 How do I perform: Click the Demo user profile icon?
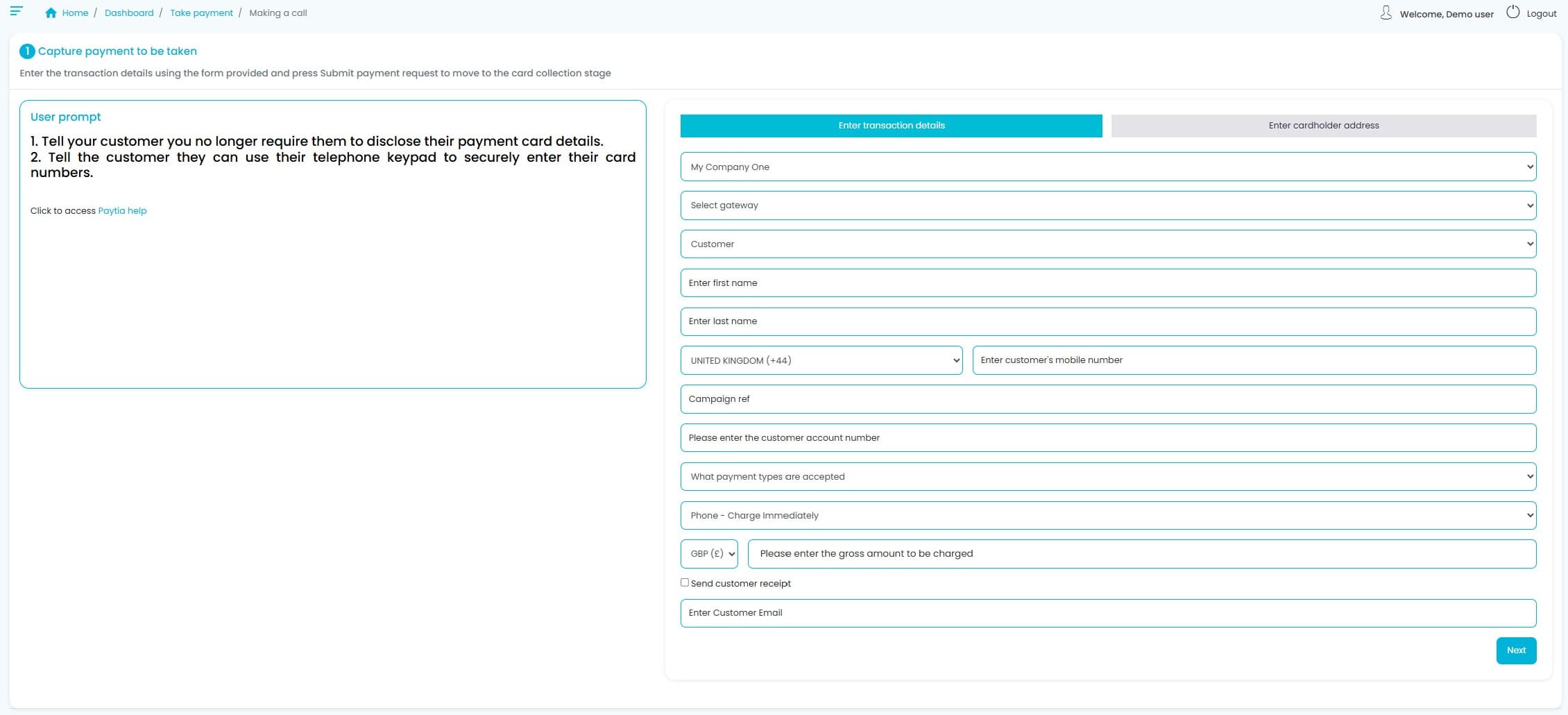[1386, 12]
